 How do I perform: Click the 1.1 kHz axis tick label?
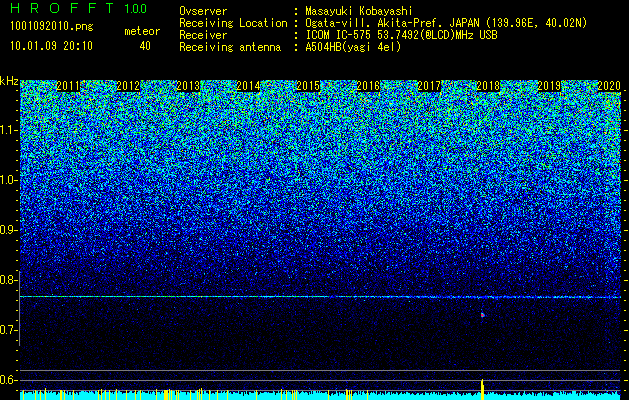(x=8, y=130)
